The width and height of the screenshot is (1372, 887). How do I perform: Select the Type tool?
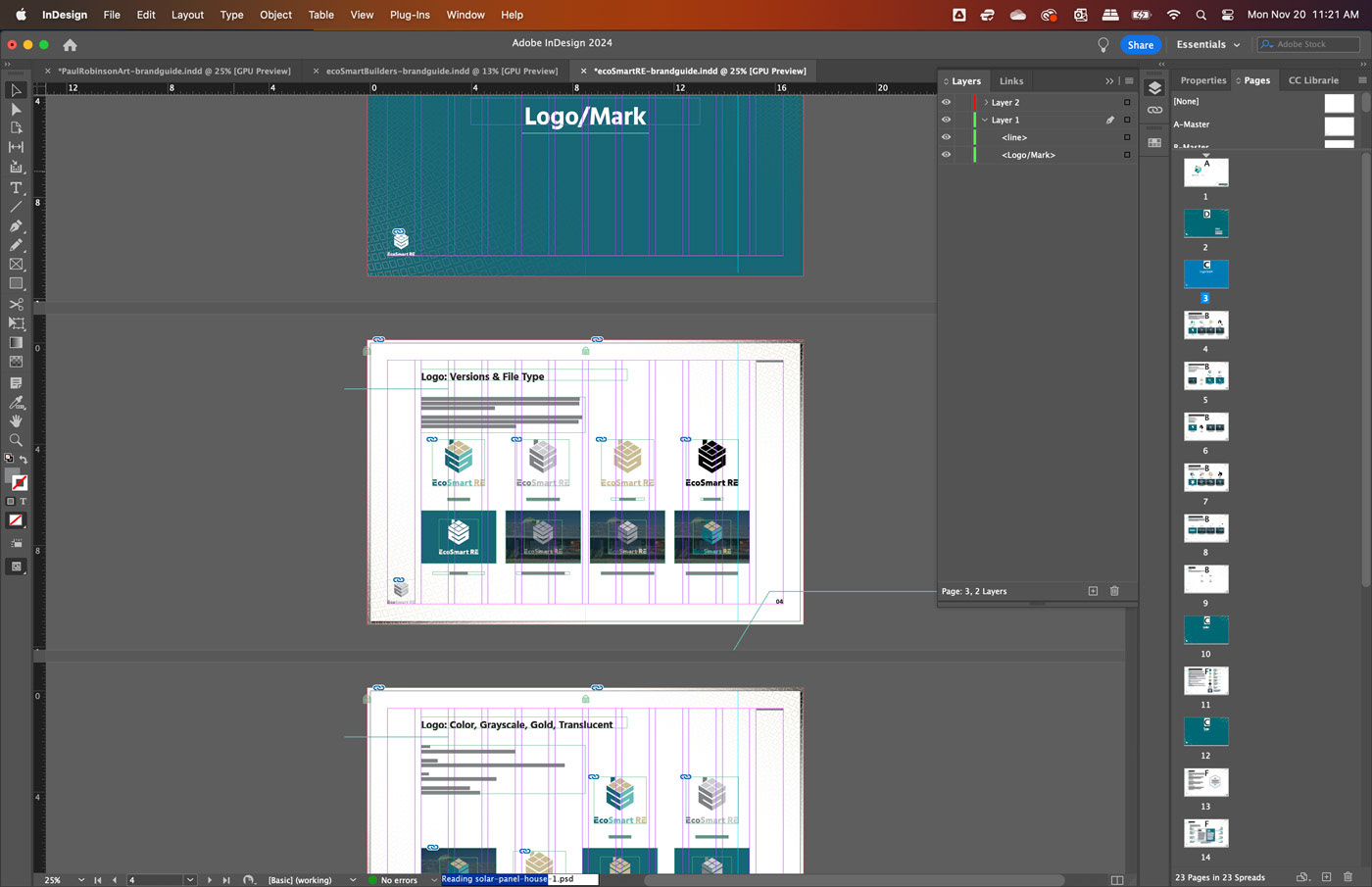[x=16, y=187]
